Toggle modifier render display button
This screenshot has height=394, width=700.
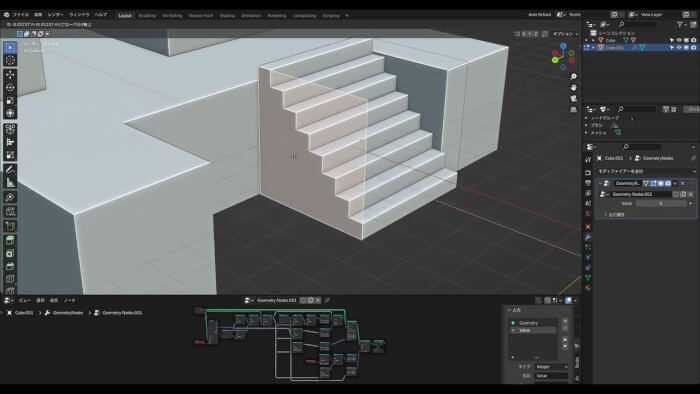click(668, 183)
